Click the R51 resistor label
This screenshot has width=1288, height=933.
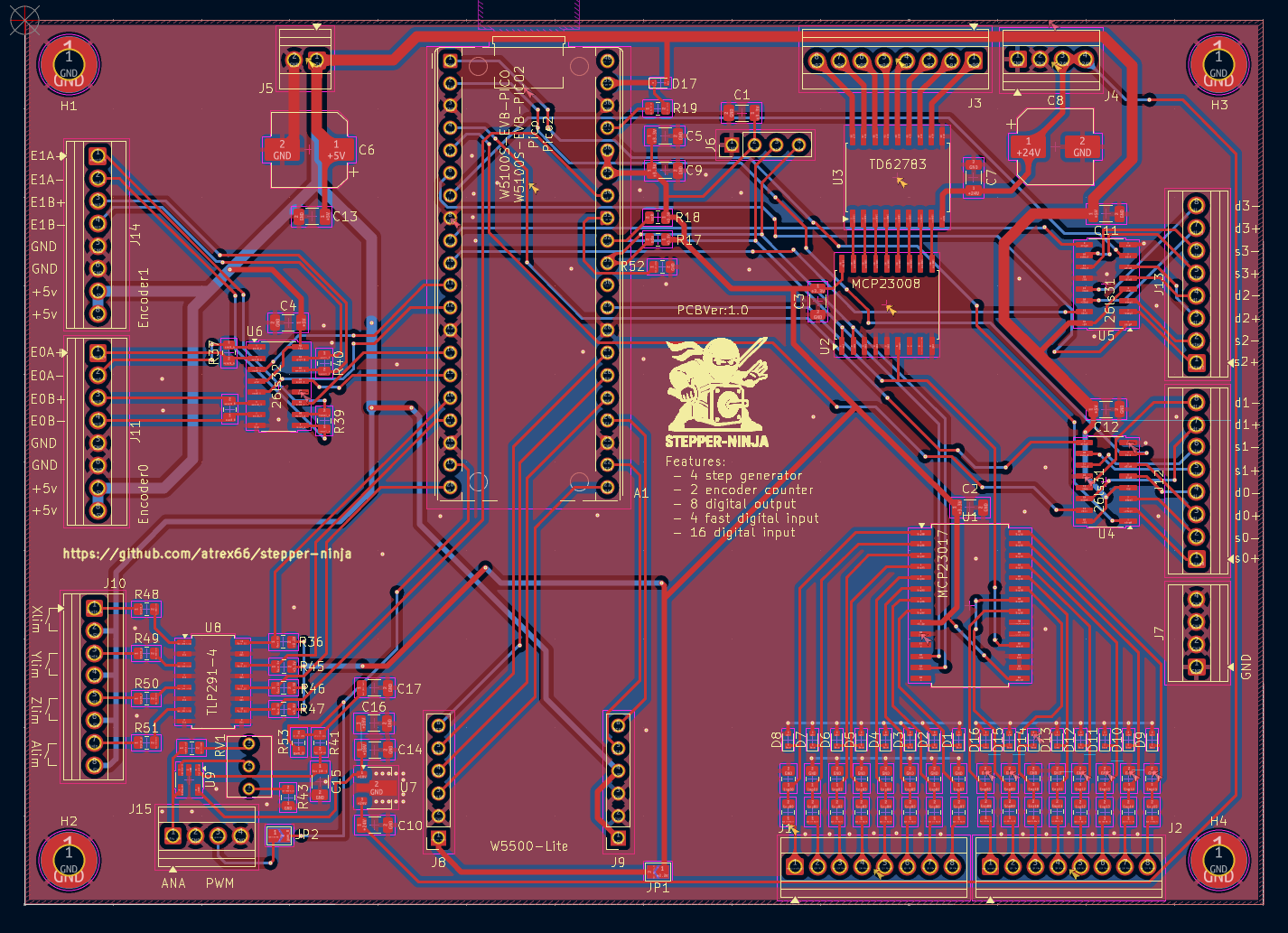tap(146, 727)
